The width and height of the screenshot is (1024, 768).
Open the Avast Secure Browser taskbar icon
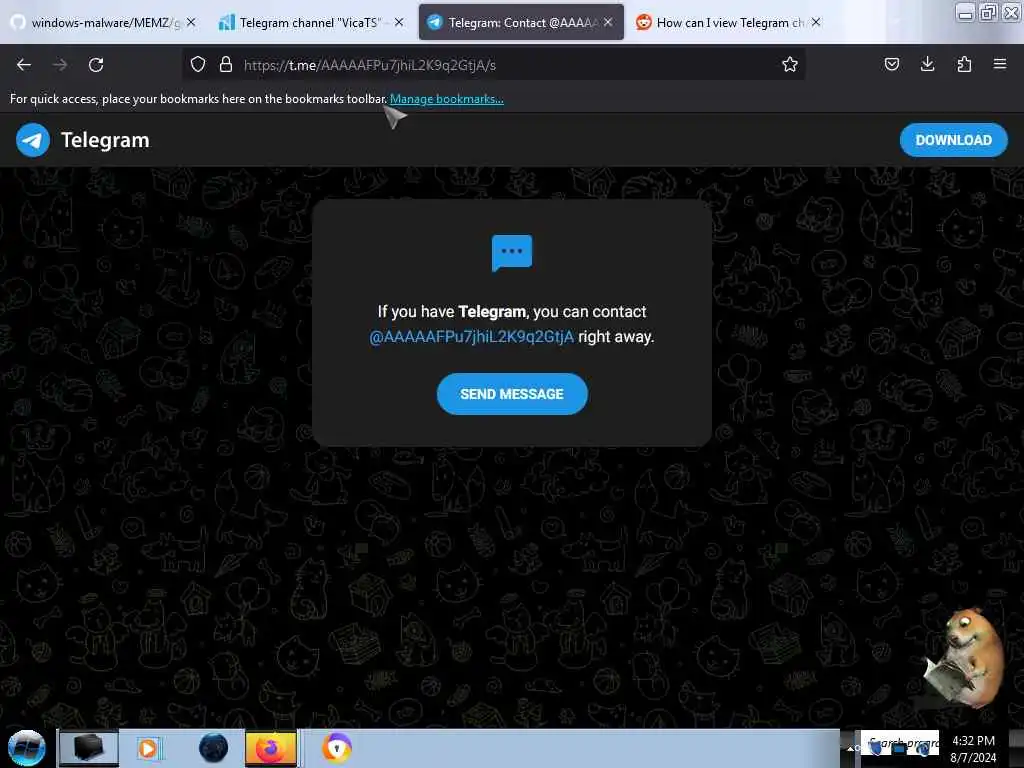337,748
